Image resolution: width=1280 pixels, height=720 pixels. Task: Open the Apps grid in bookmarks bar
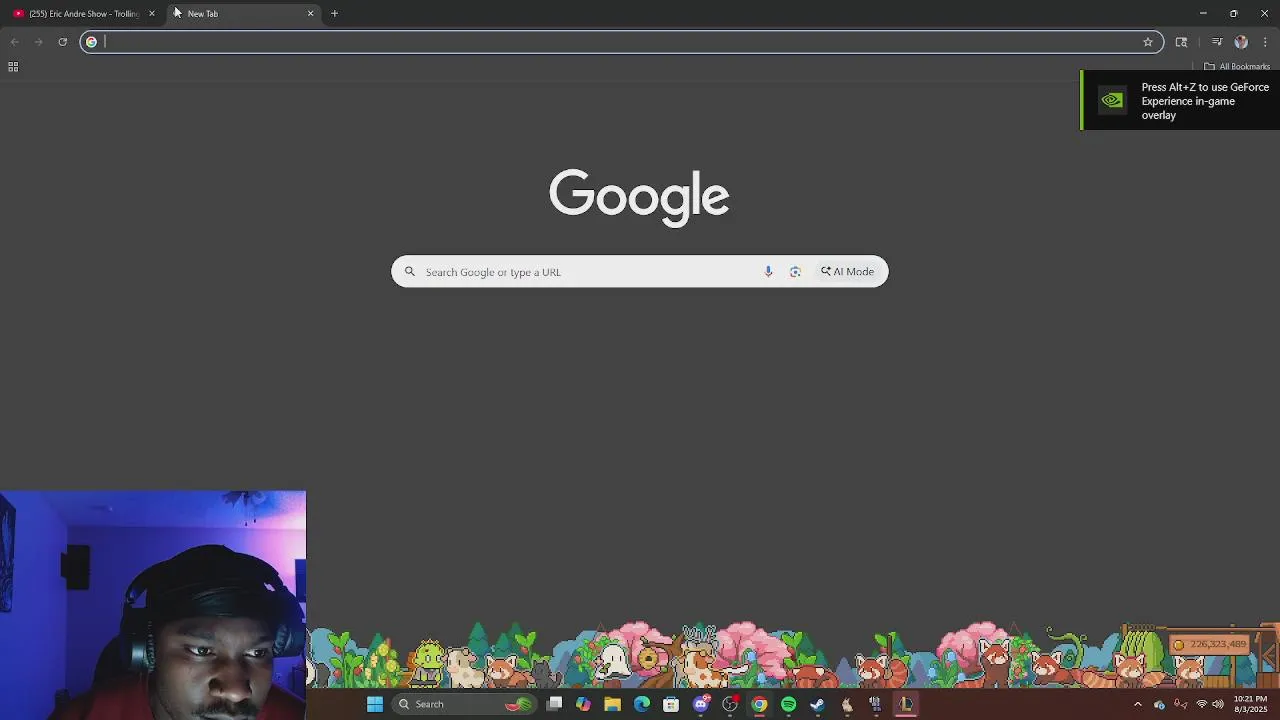(13, 67)
